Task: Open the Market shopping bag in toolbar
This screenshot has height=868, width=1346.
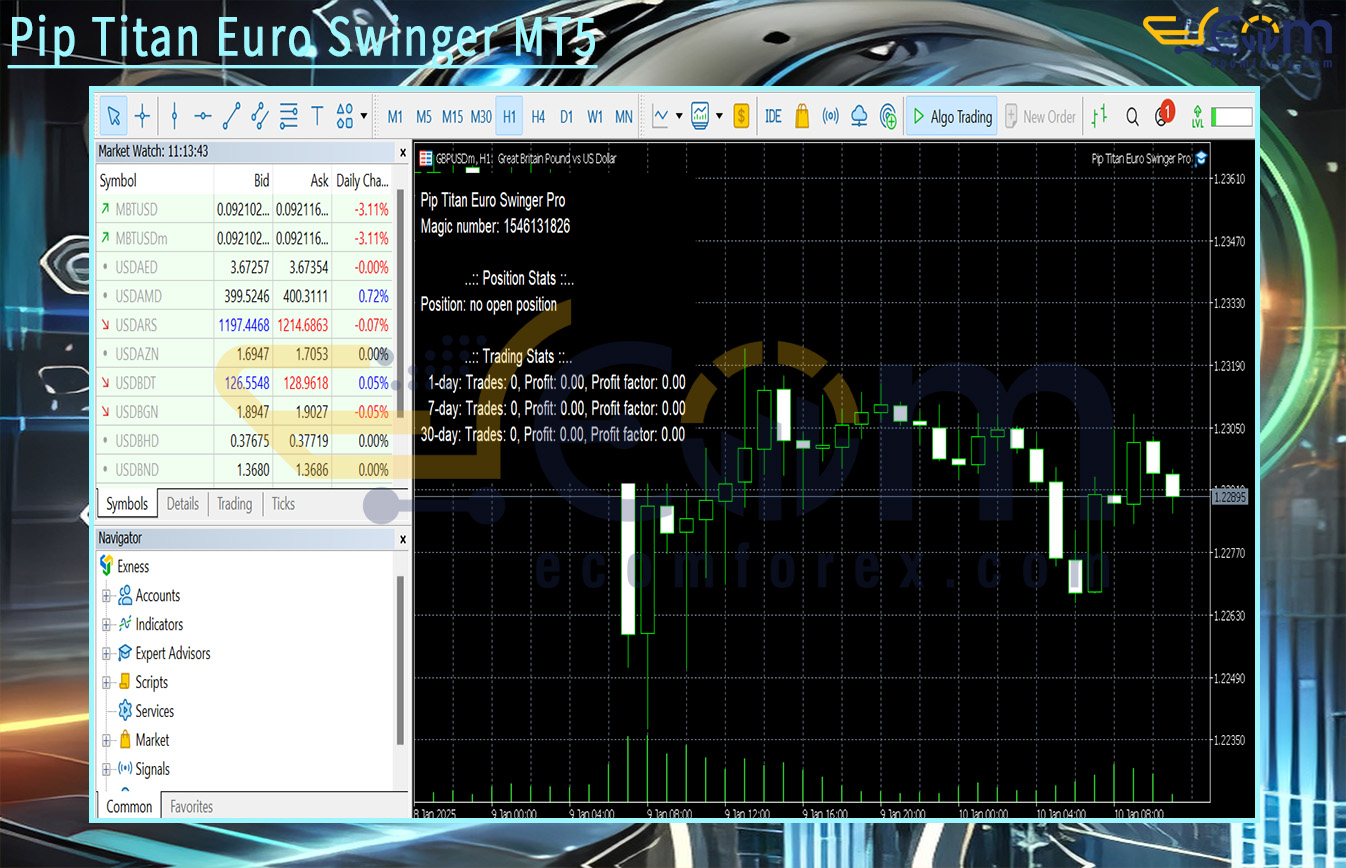Action: tap(802, 117)
